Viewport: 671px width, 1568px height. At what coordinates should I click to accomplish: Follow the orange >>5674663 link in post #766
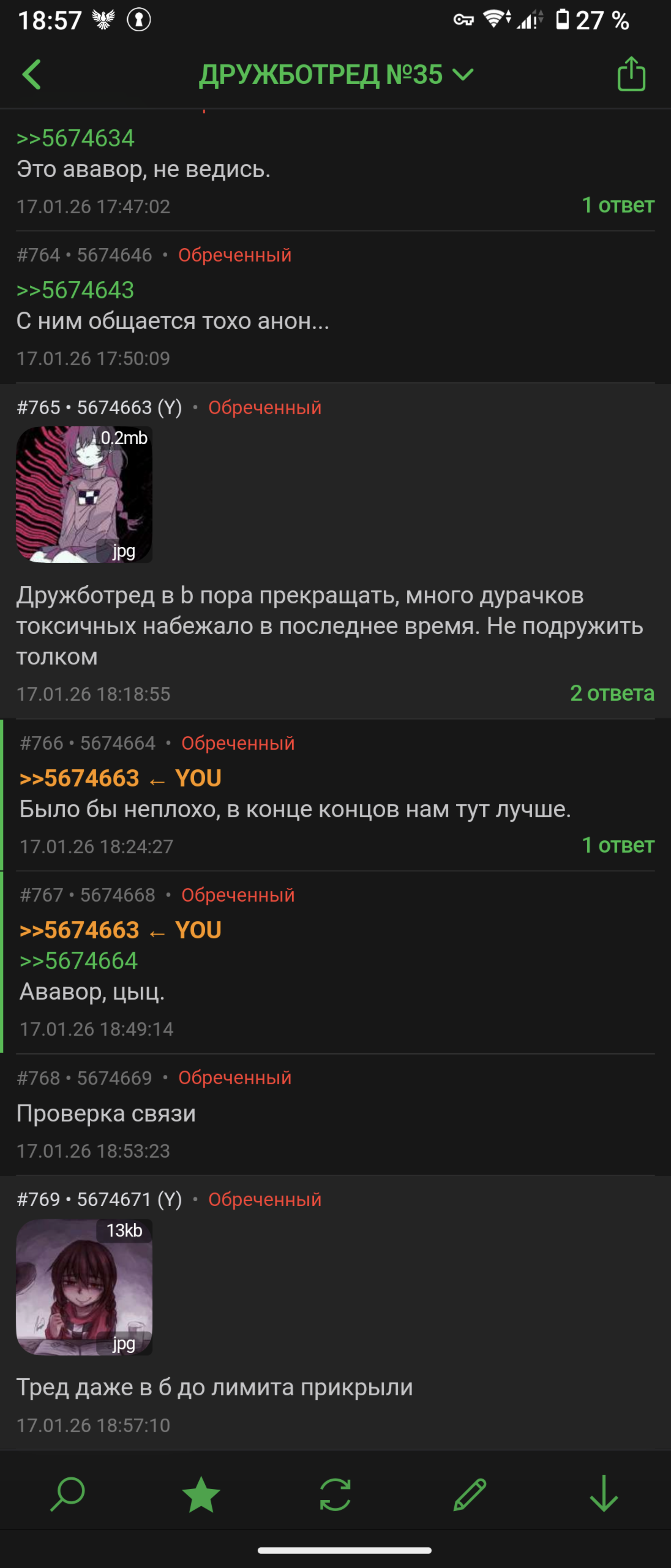coord(80,778)
